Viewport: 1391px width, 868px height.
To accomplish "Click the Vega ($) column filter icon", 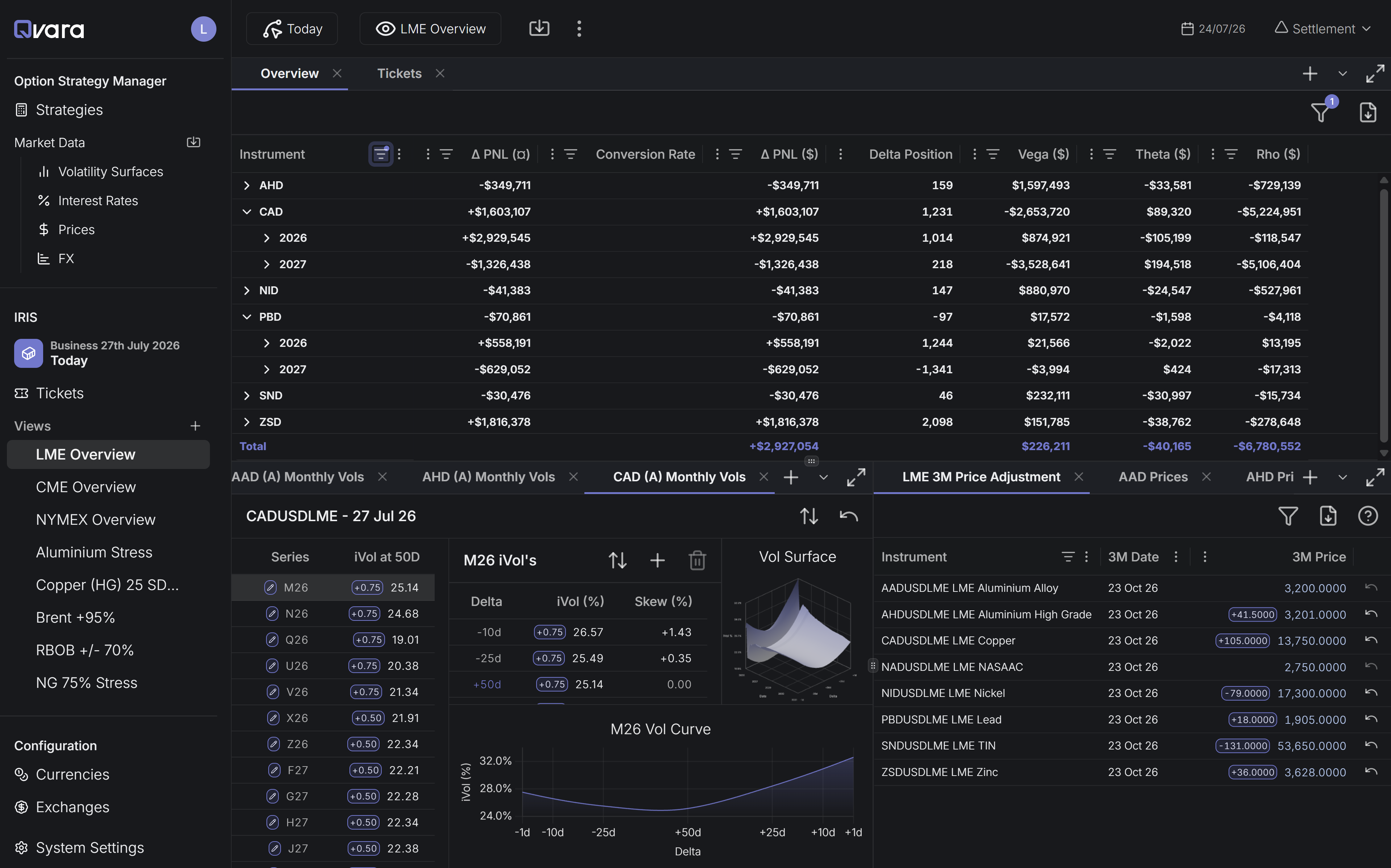I will pyautogui.click(x=993, y=154).
